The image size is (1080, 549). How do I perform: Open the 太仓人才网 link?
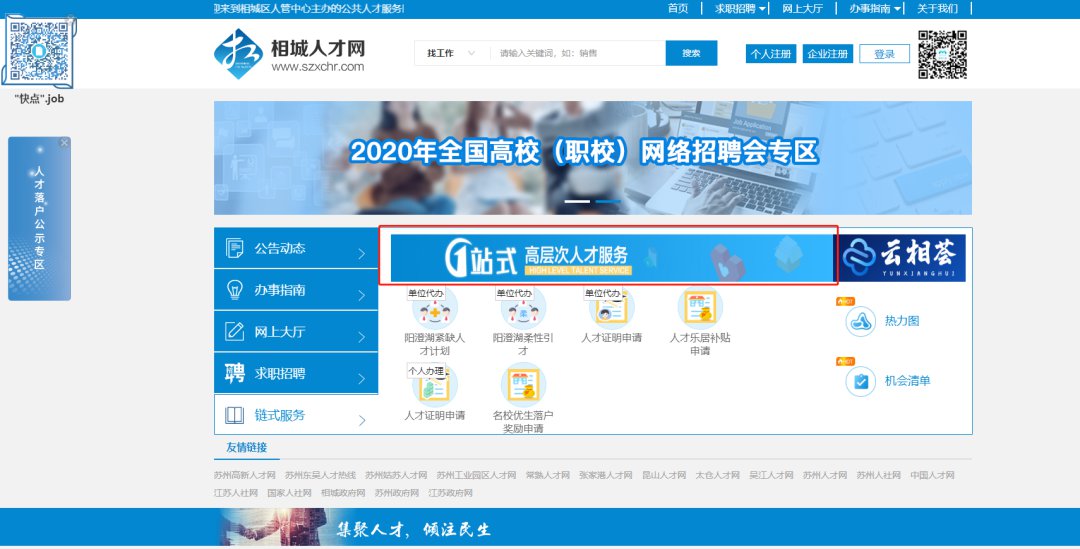[718, 475]
